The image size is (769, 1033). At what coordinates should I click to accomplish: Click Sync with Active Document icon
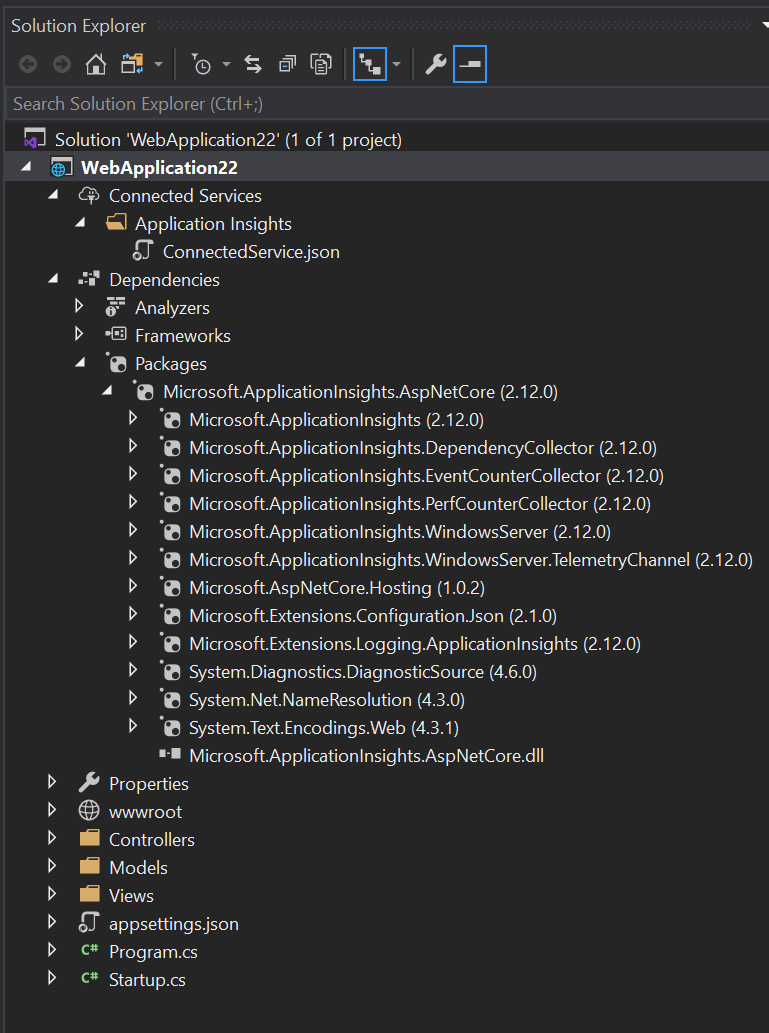pyautogui.click(x=253, y=64)
